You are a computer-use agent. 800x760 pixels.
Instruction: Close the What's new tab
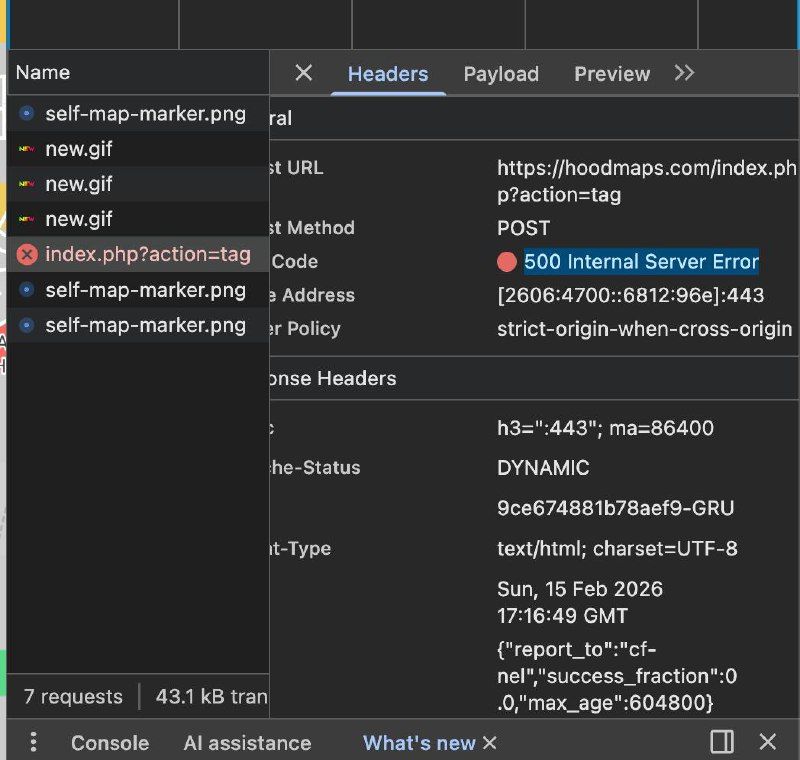(490, 742)
